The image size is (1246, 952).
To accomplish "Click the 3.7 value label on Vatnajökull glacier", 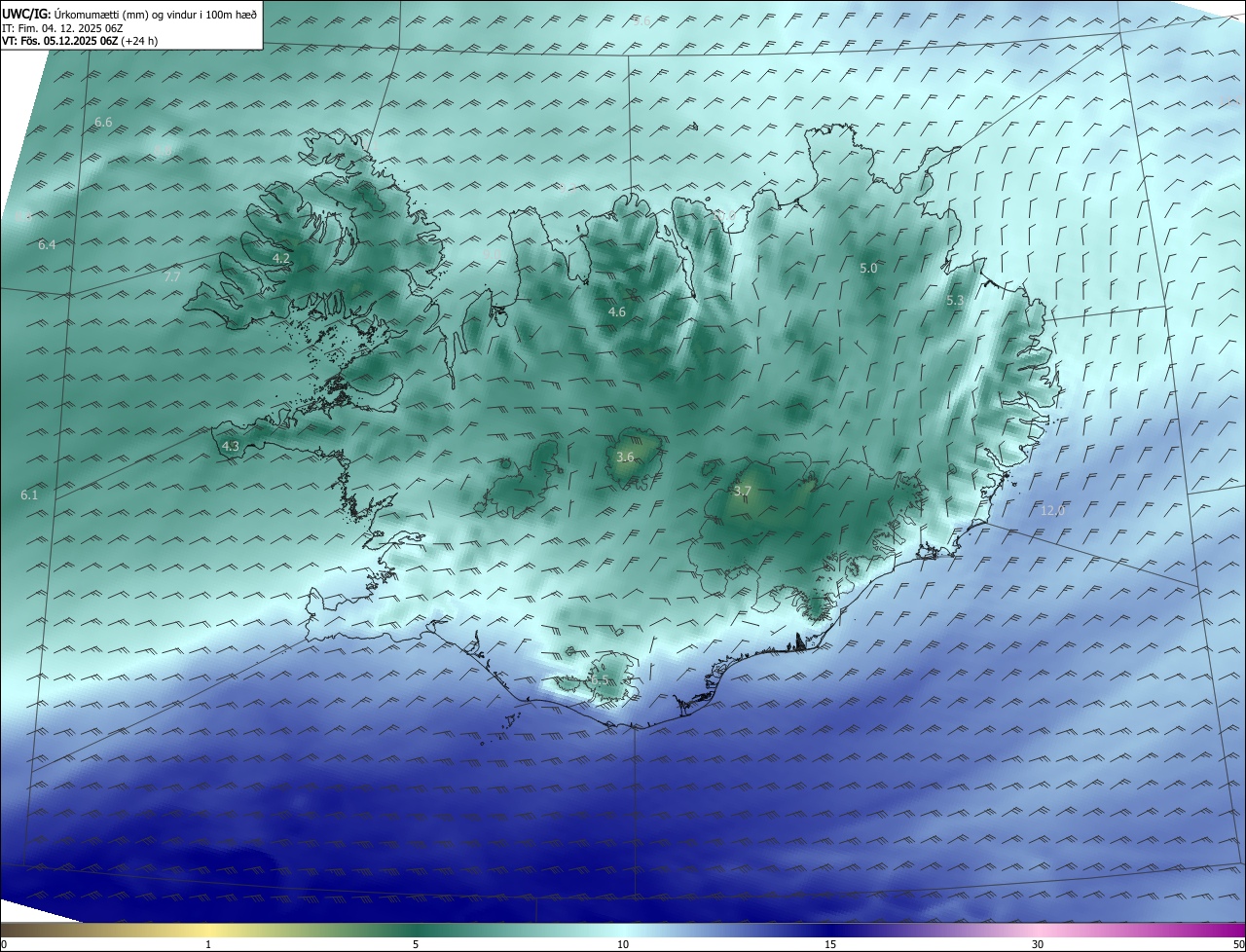I will [743, 492].
